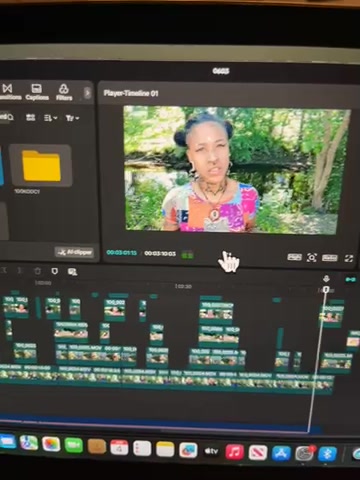Click the current playback timecode
The image size is (360, 480).
pos(121,253)
